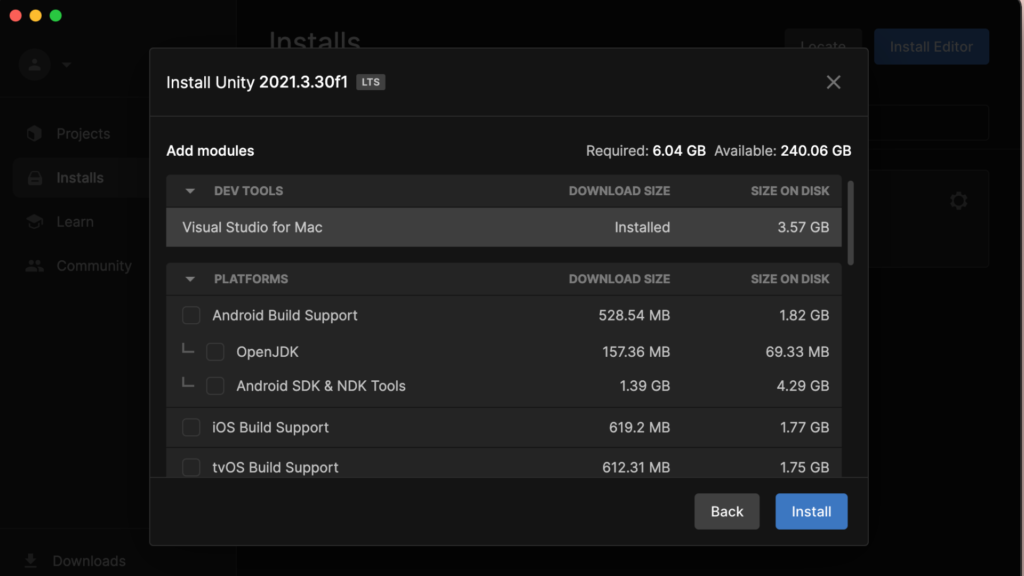Click the Installed status for Visual Studio
1024x576 pixels.
point(642,227)
